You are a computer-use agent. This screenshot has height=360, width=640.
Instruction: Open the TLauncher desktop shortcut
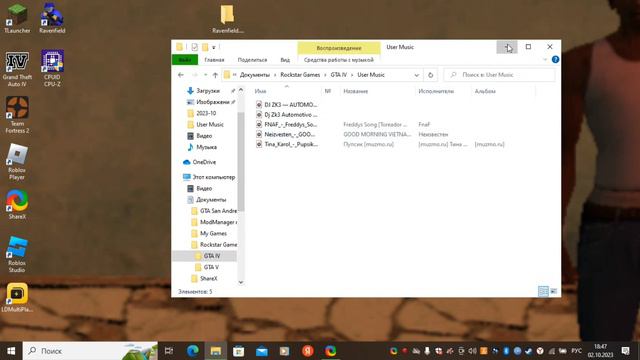17,18
